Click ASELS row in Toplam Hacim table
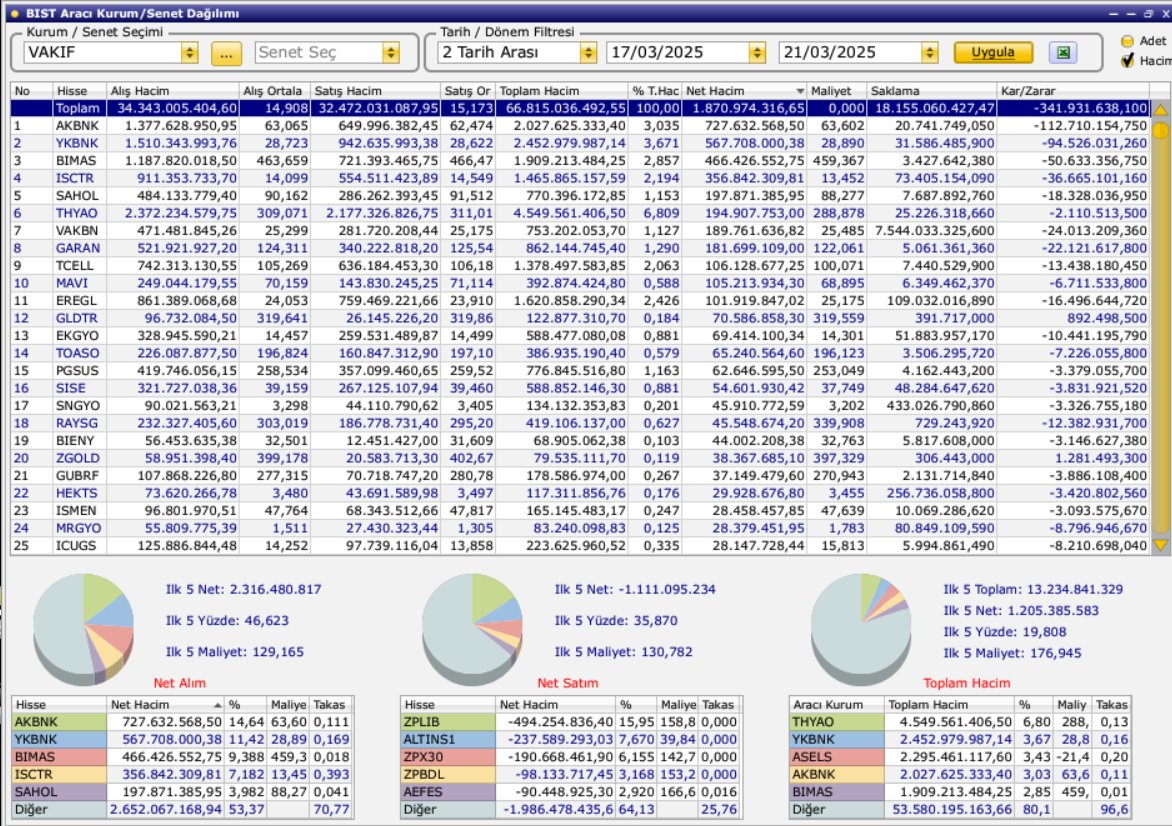Image resolution: width=1172 pixels, height=826 pixels. [x=960, y=757]
